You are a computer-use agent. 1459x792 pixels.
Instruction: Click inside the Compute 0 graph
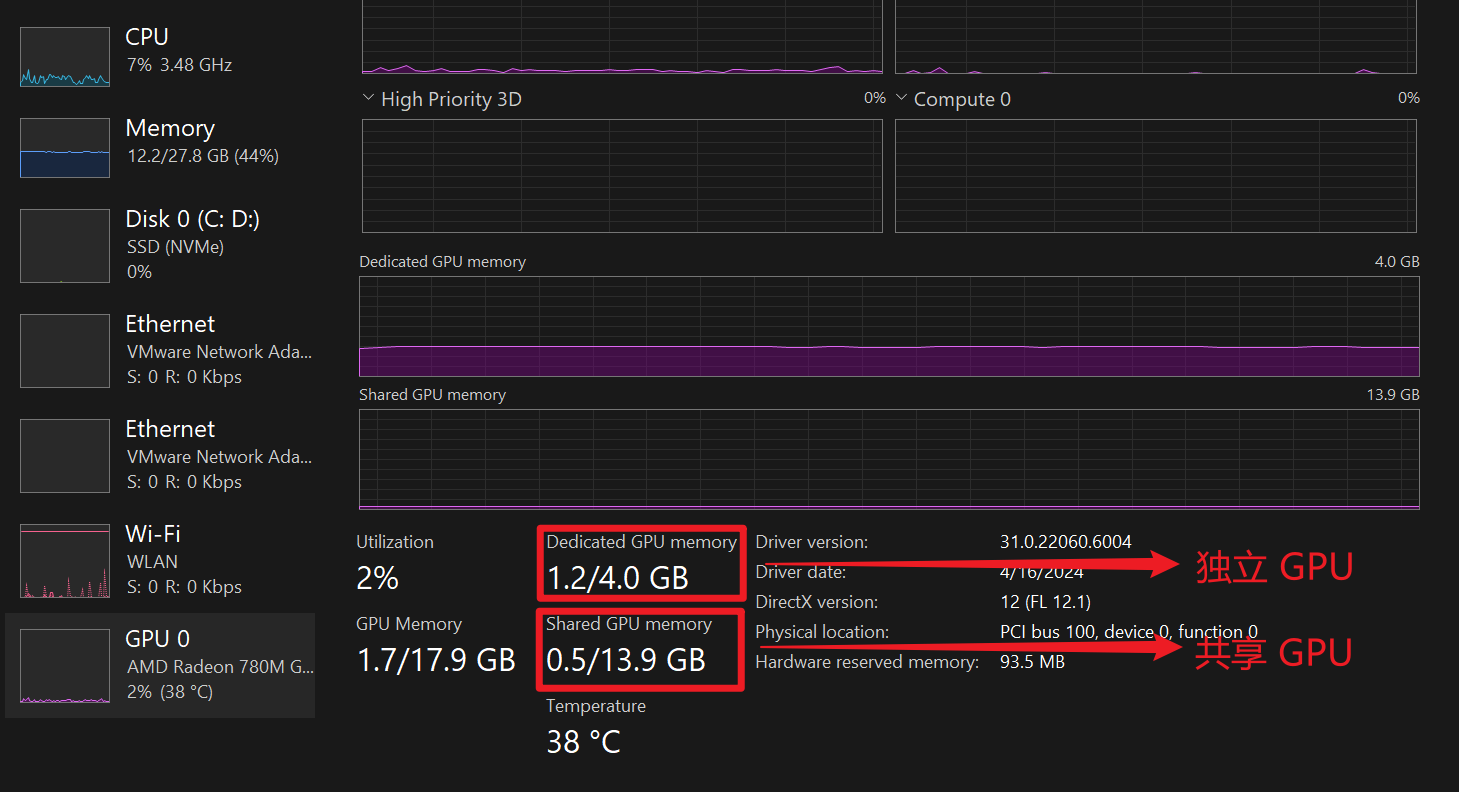click(1155, 176)
